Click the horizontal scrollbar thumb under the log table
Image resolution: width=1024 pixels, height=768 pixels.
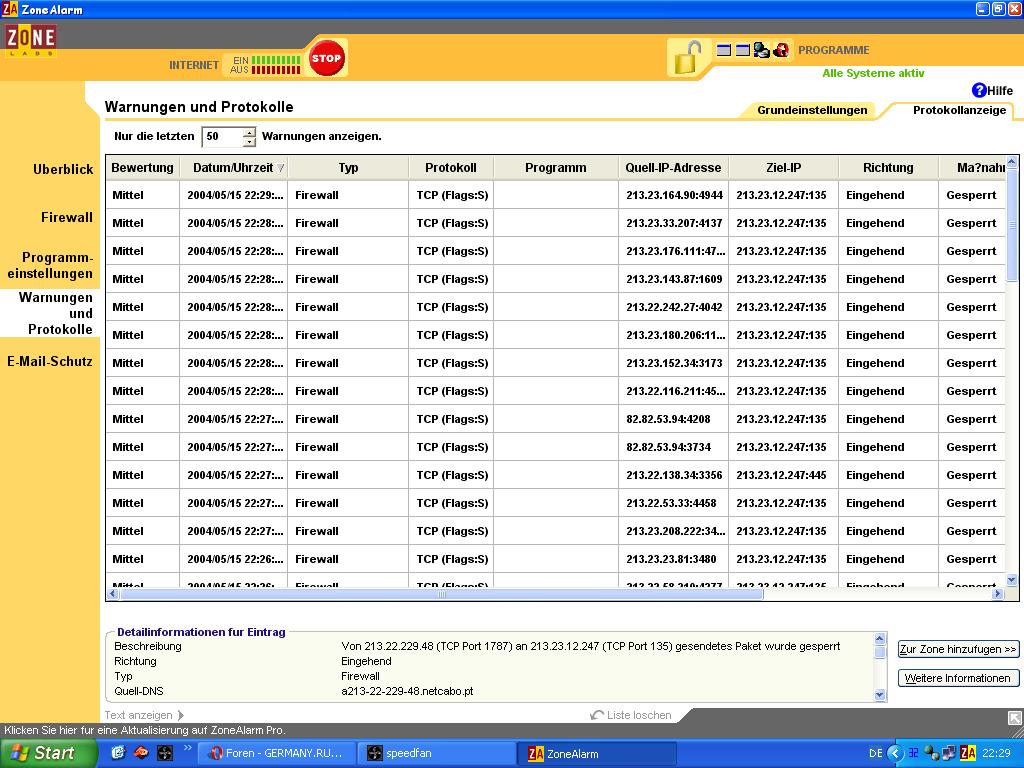click(441, 594)
